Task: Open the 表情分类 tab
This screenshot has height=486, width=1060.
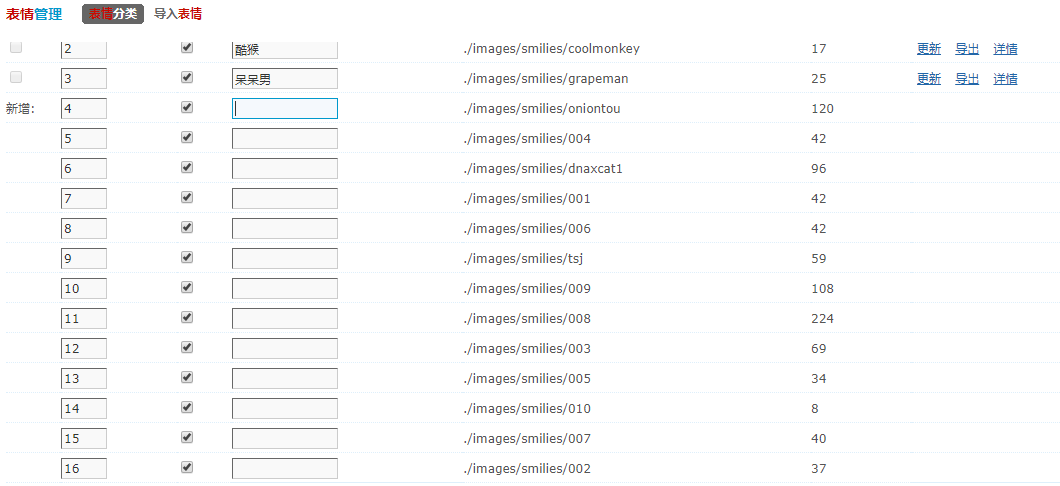Action: pyautogui.click(x=113, y=14)
